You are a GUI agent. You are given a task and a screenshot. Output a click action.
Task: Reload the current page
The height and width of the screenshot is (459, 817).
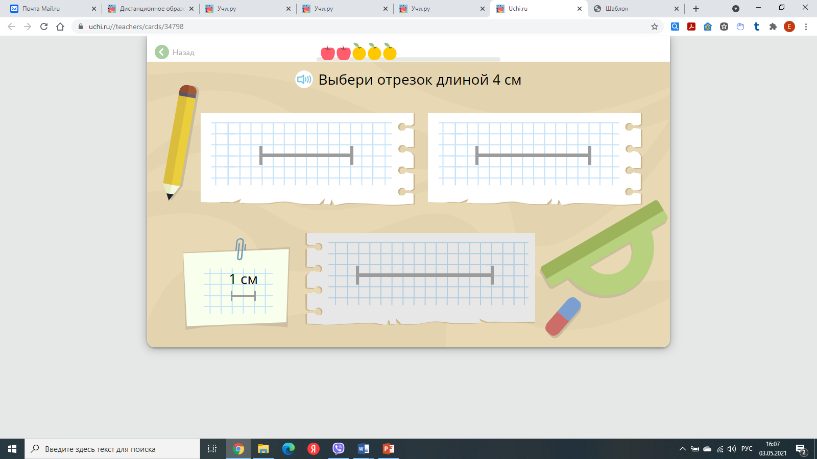coord(44,27)
